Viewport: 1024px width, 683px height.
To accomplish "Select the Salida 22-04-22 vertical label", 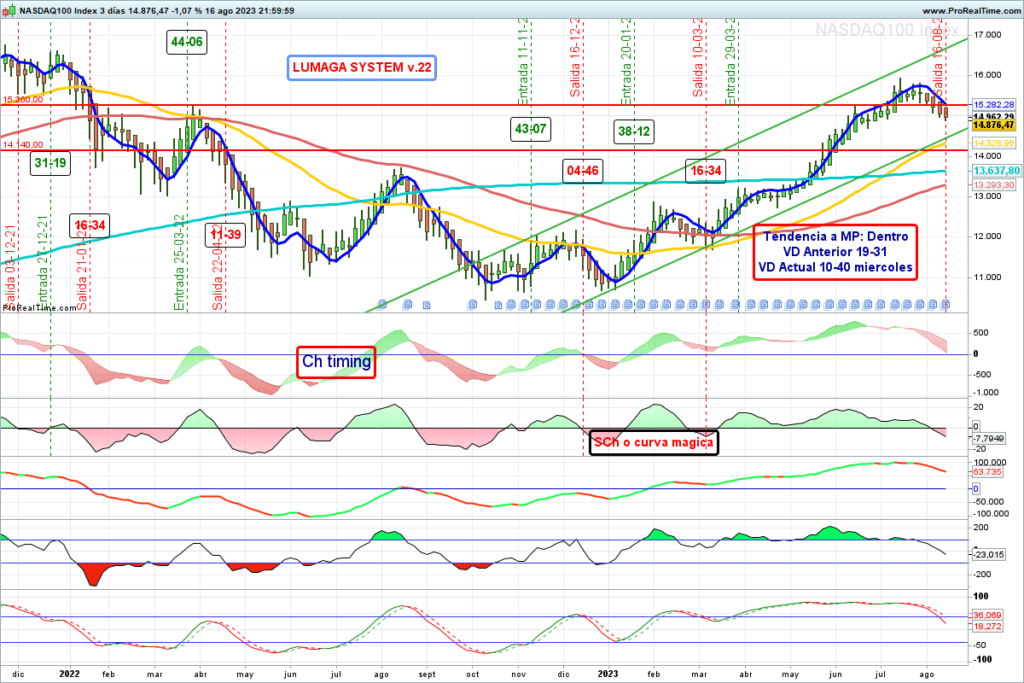I will tap(217, 268).
